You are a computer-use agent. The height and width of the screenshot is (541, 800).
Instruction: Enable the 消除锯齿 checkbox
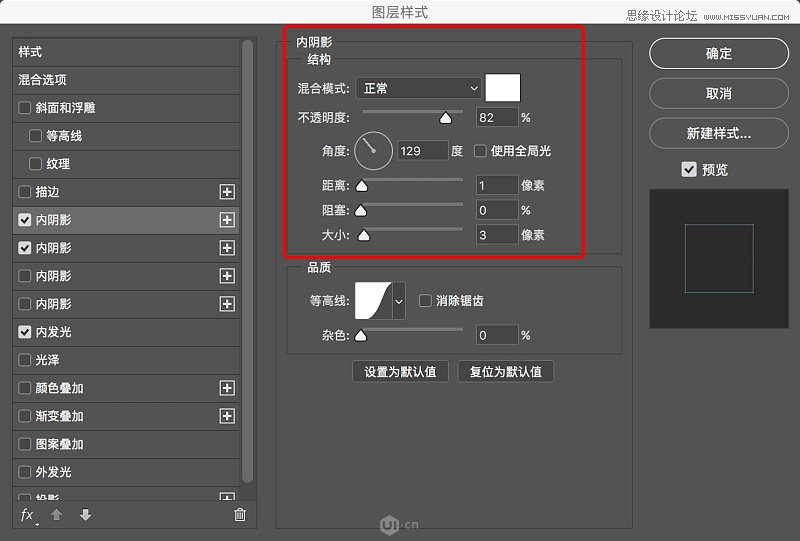[425, 301]
